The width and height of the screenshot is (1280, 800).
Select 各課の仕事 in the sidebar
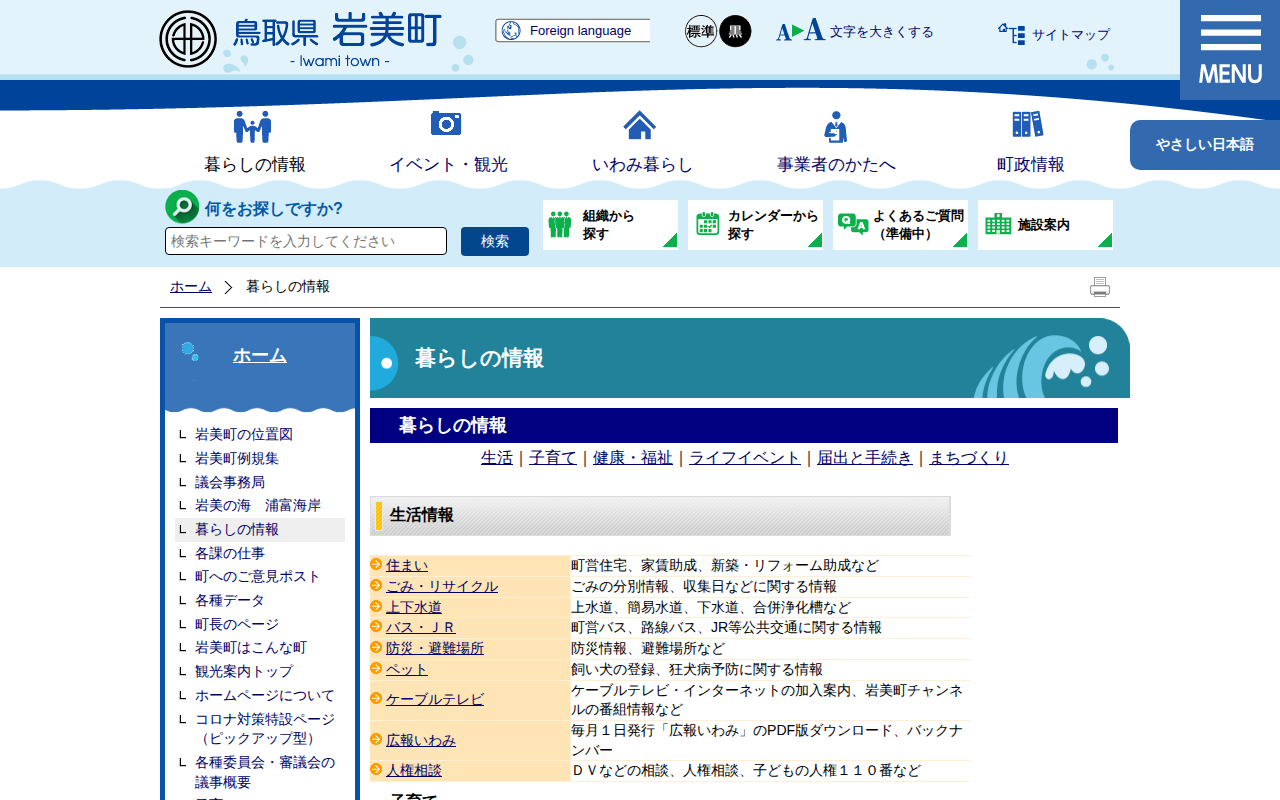tap(230, 553)
